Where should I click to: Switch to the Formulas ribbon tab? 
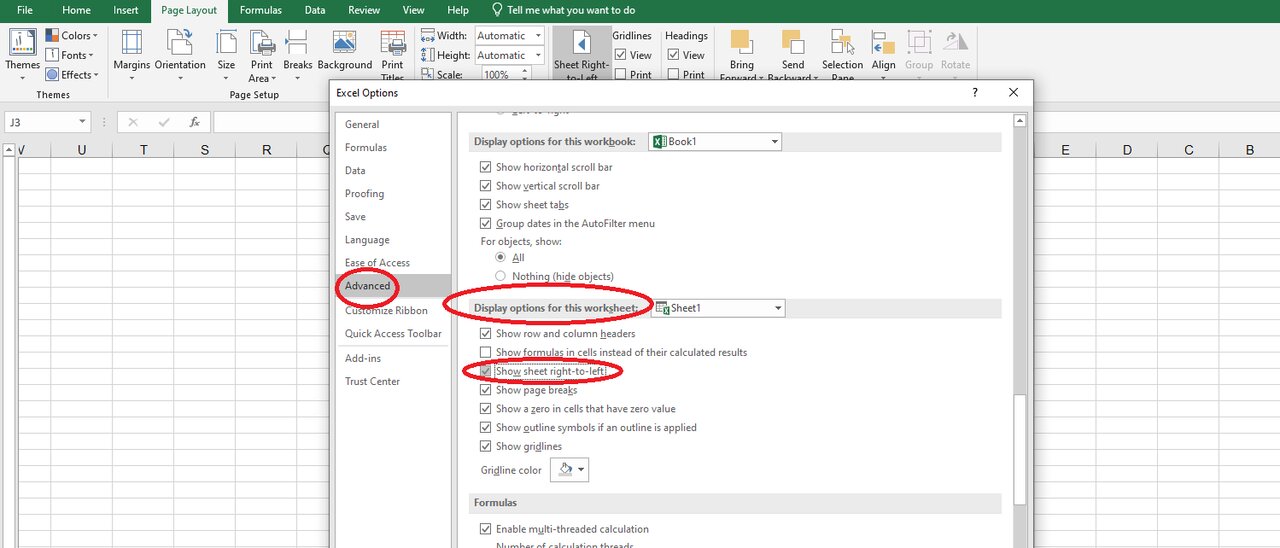pyautogui.click(x=260, y=10)
